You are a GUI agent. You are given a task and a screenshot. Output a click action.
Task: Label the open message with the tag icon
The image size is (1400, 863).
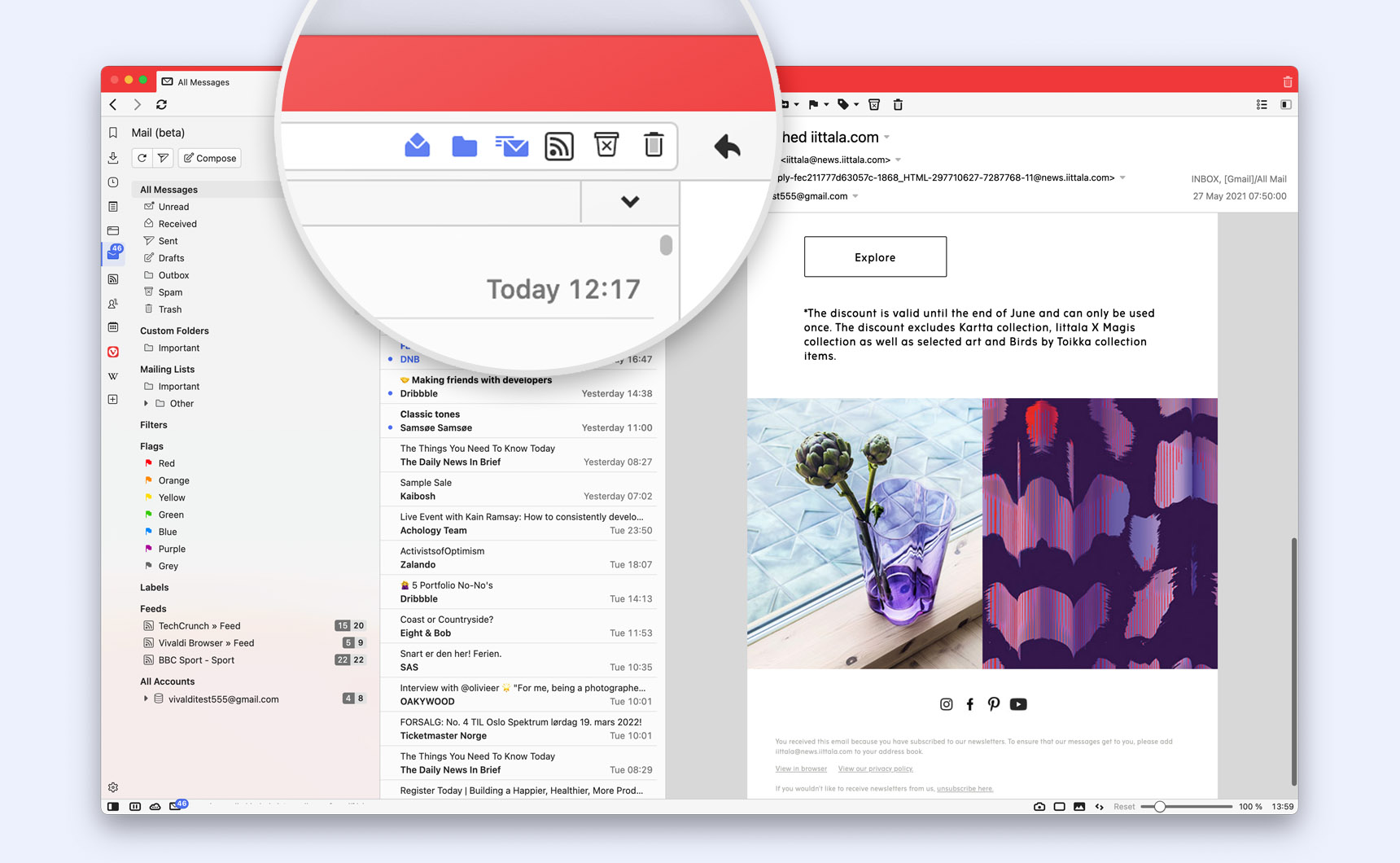click(843, 104)
